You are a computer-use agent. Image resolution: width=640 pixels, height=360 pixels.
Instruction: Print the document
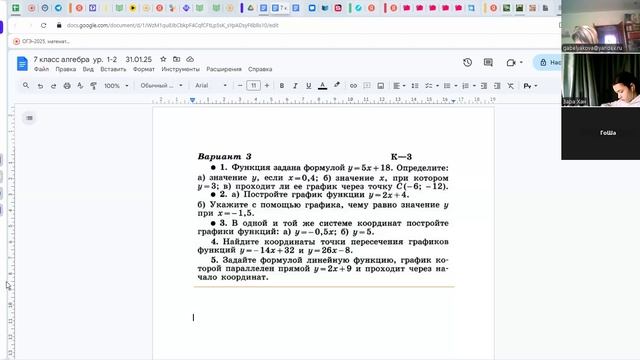point(67,86)
